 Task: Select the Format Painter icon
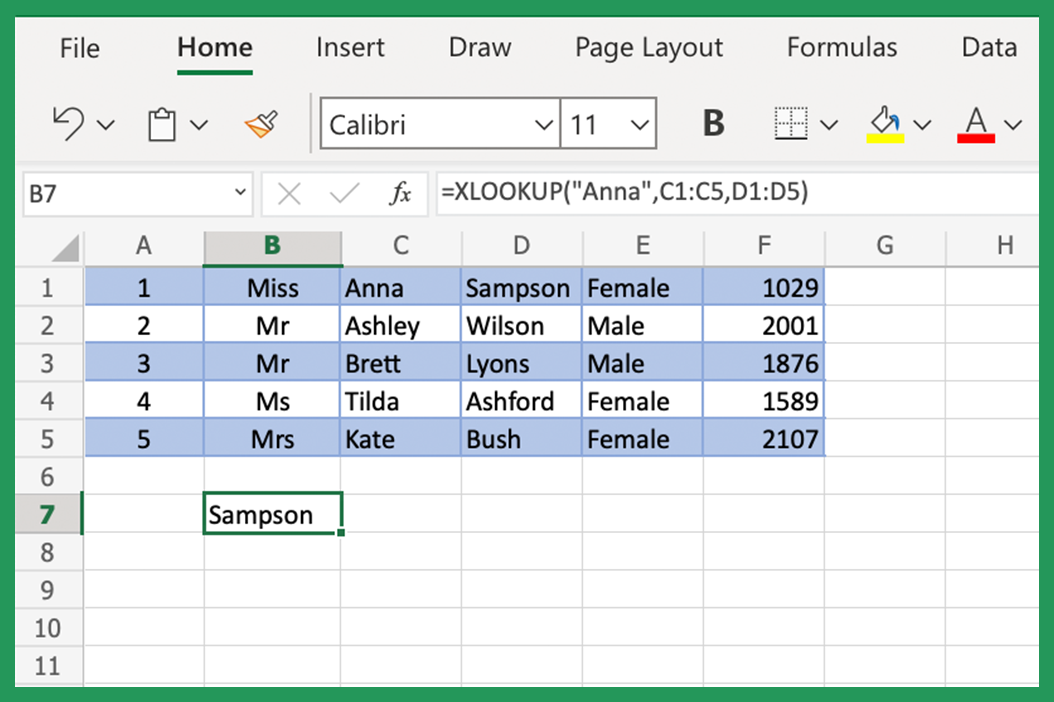261,123
